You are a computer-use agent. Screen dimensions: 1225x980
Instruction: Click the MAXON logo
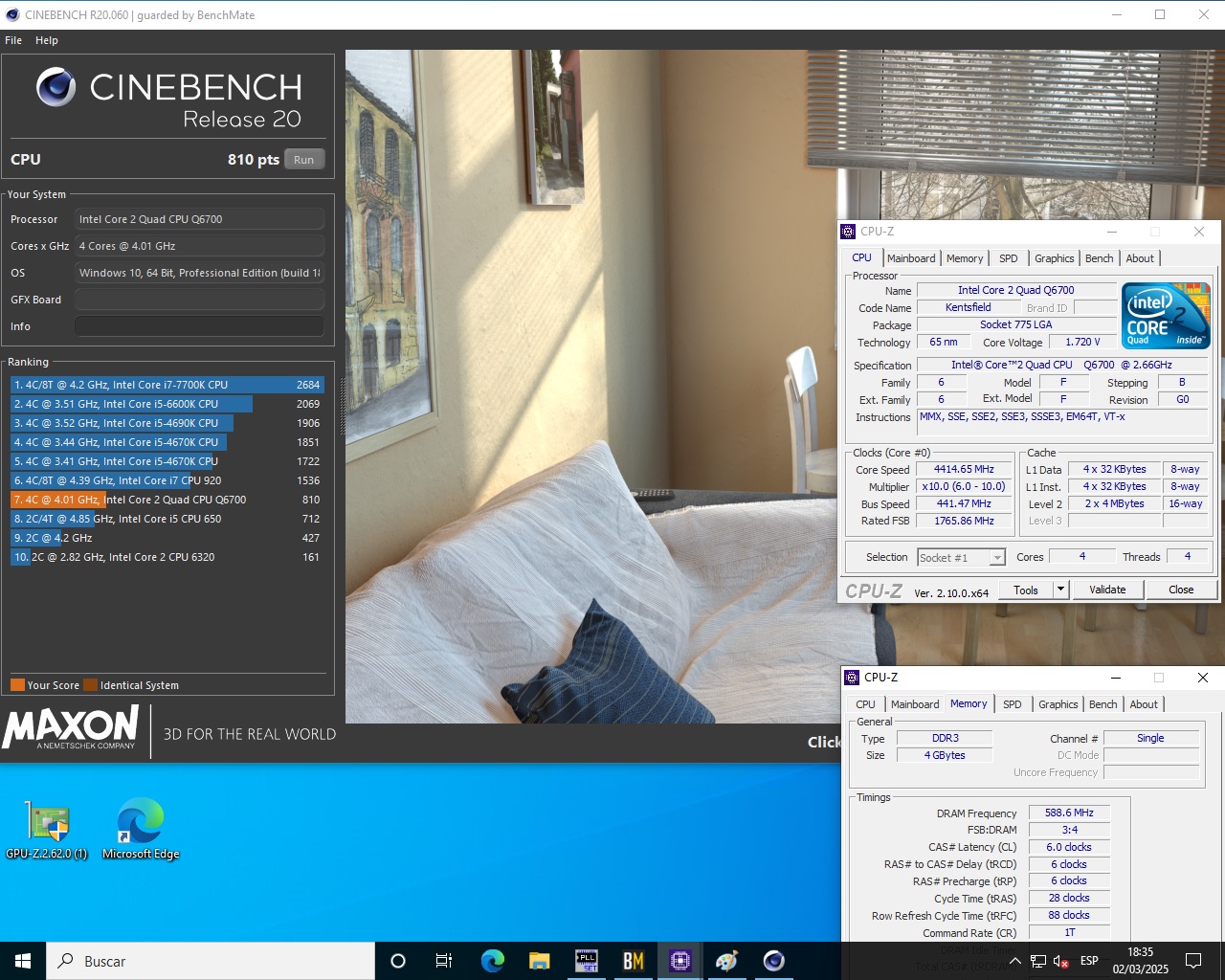72,728
